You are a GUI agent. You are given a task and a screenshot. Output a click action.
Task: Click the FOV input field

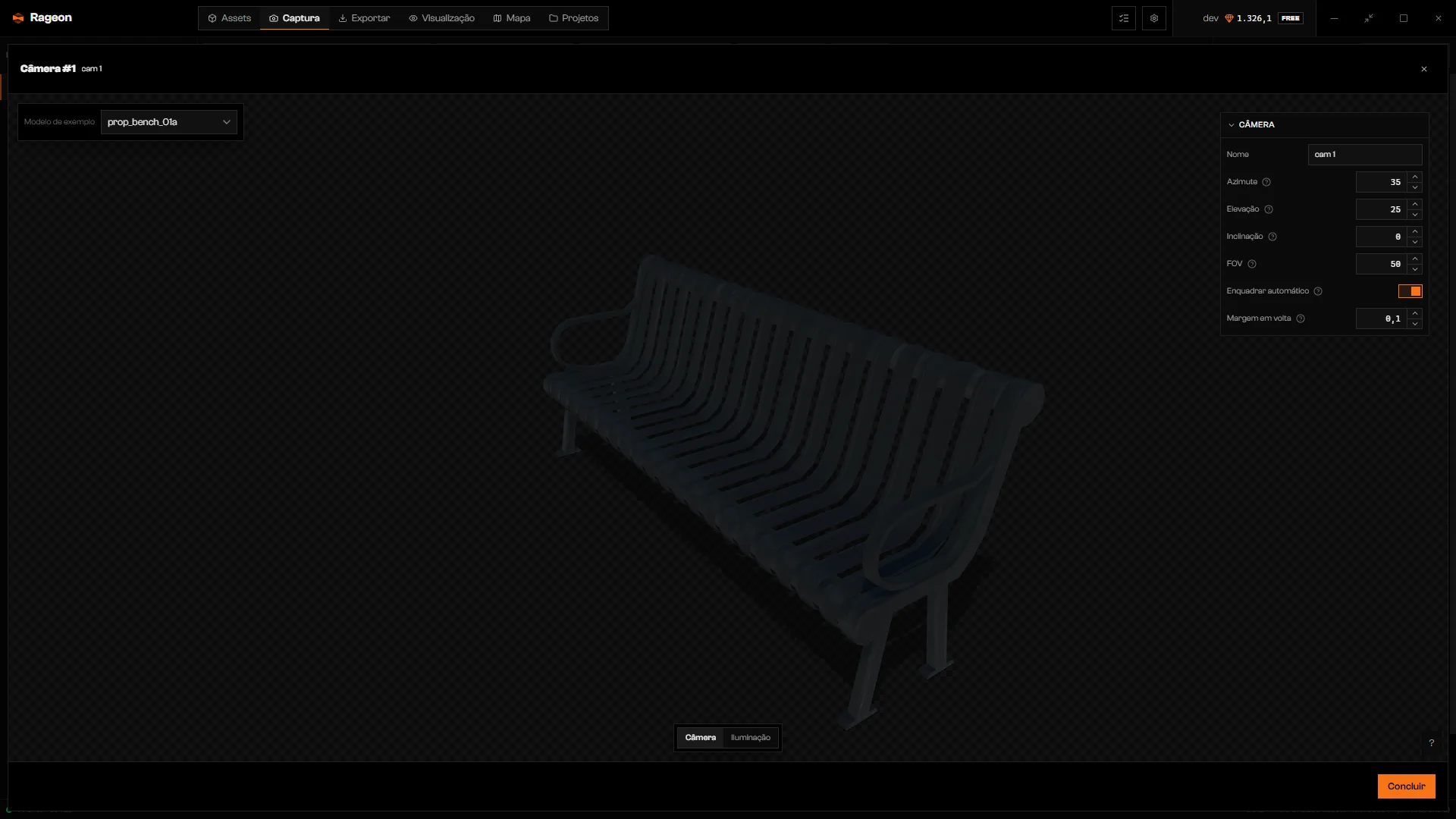1382,264
